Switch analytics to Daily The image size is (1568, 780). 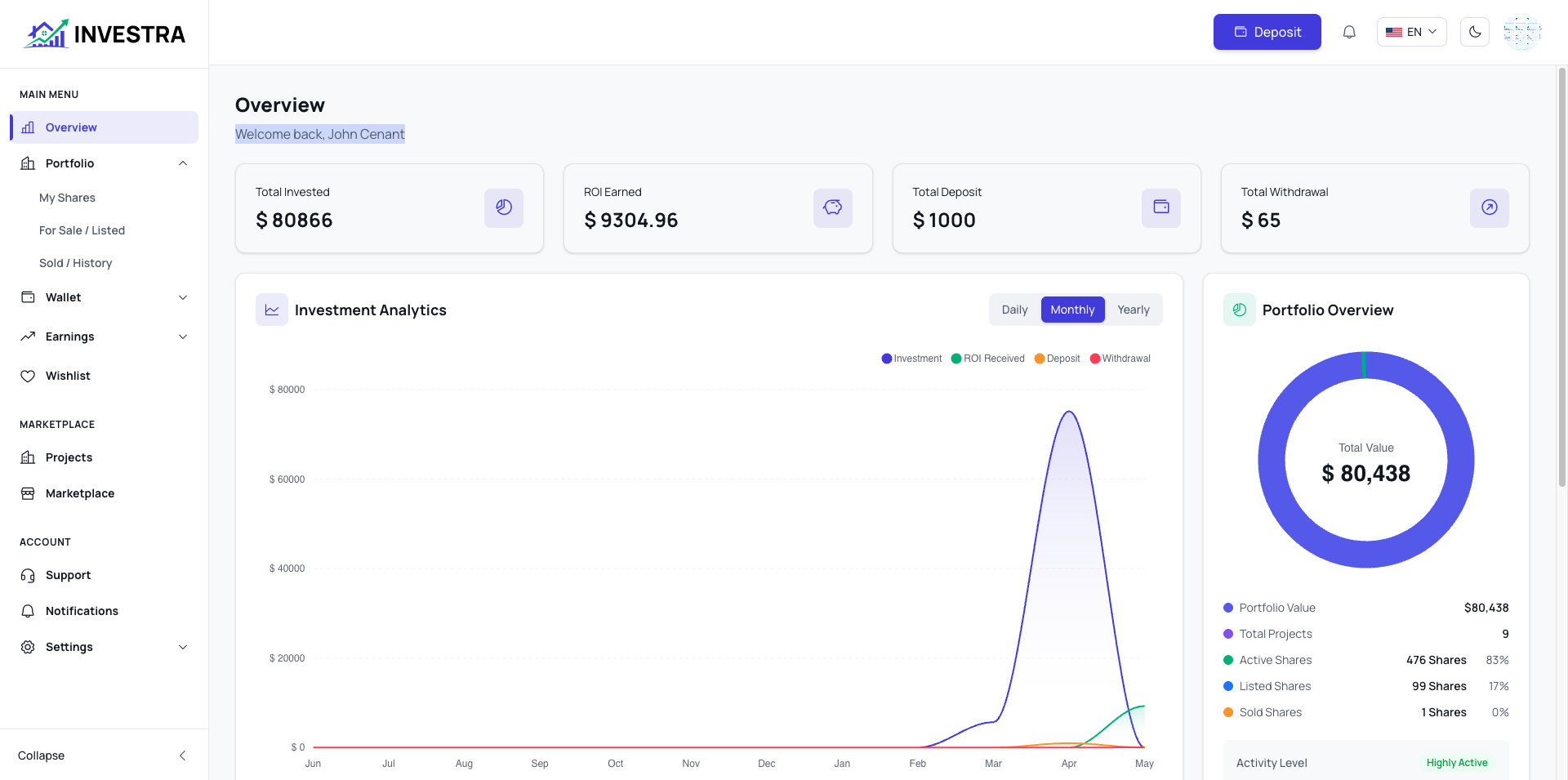tap(1015, 310)
